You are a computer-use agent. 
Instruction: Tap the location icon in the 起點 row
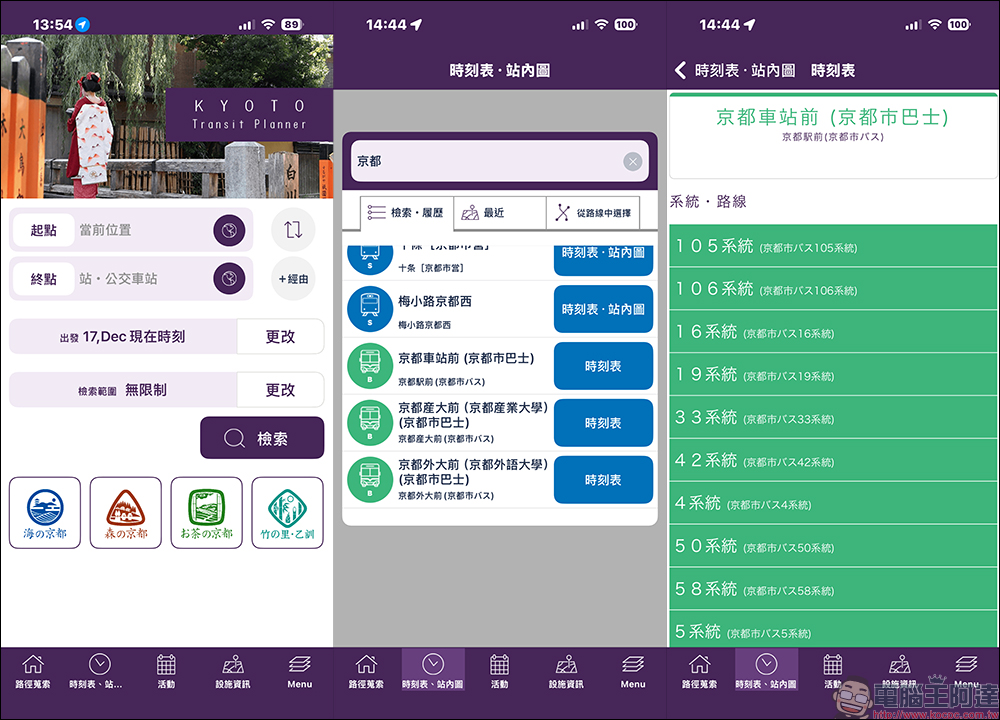[229, 229]
